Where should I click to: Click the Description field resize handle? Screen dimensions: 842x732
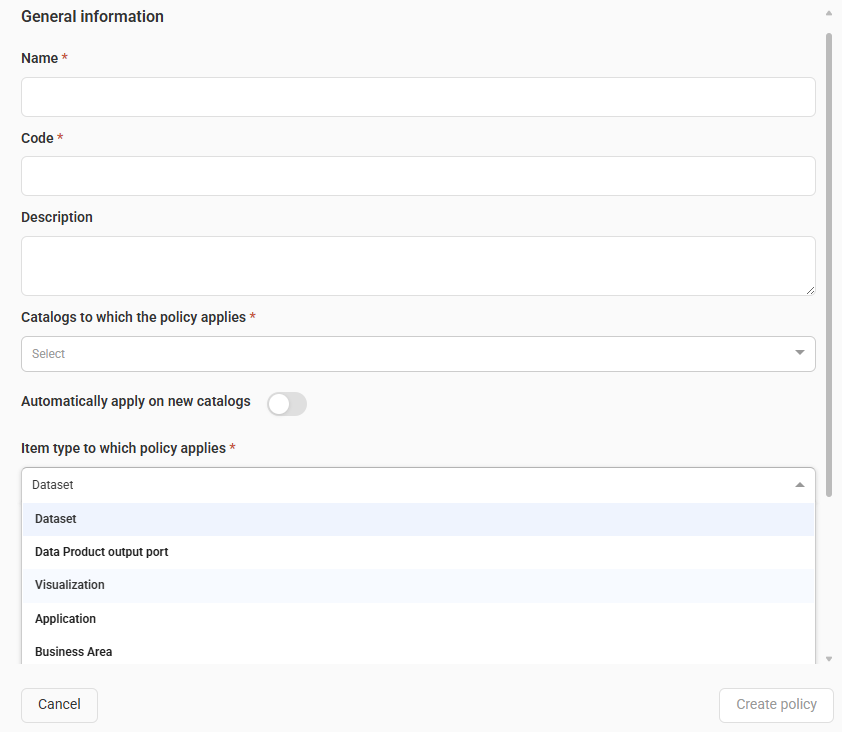809,289
